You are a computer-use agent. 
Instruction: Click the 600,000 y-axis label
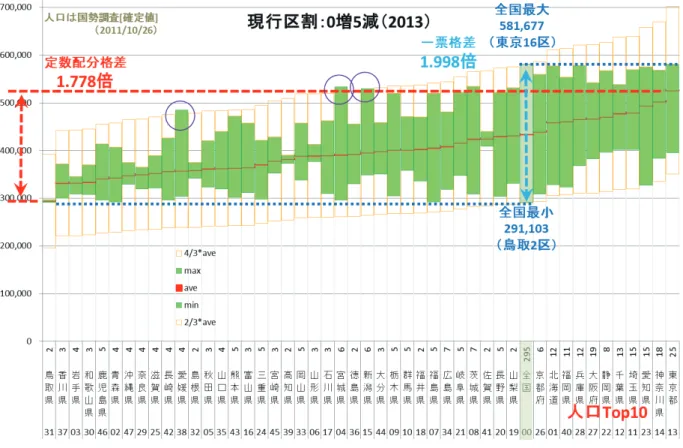point(16,55)
